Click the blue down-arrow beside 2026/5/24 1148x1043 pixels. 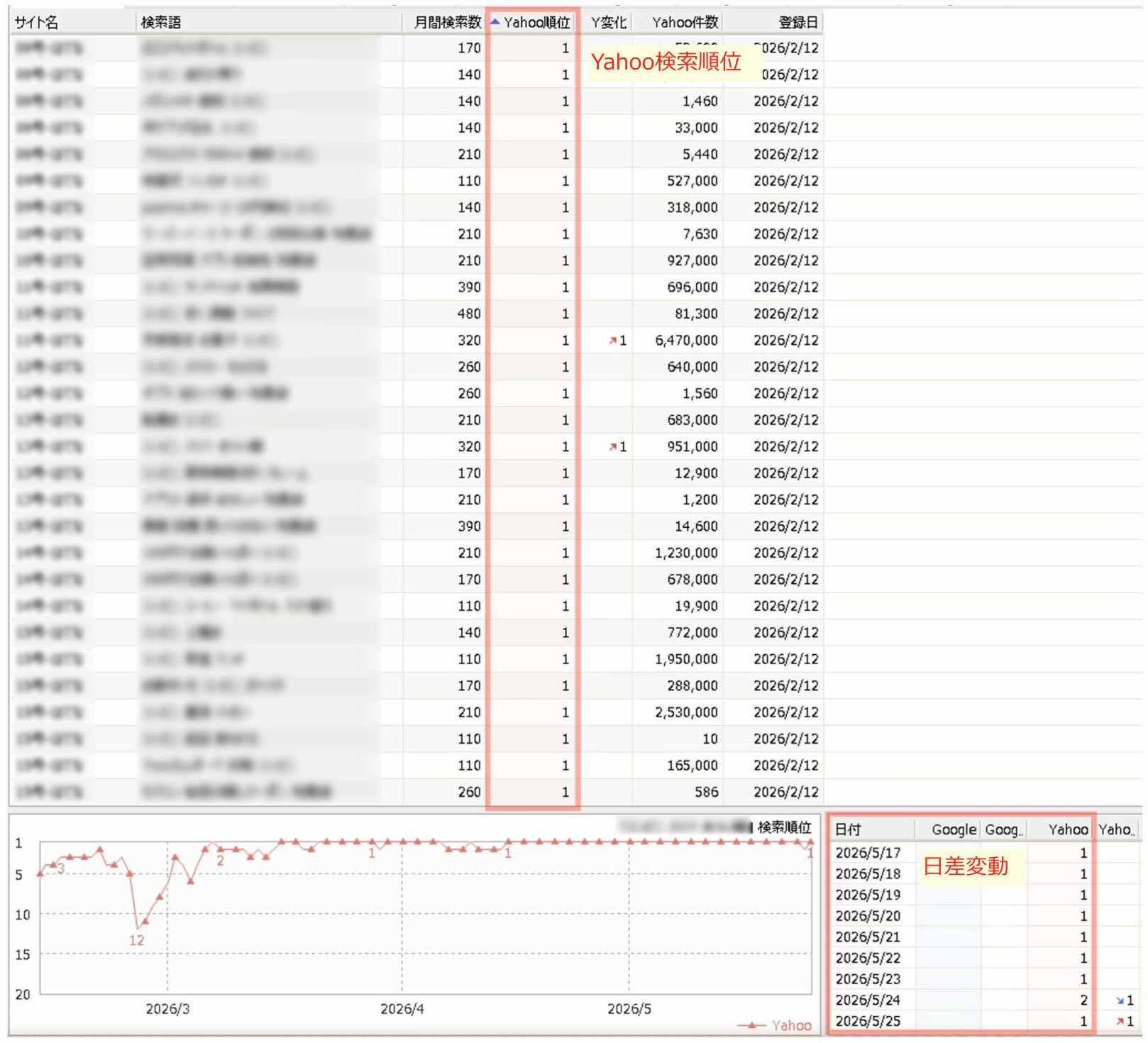1120,1000
